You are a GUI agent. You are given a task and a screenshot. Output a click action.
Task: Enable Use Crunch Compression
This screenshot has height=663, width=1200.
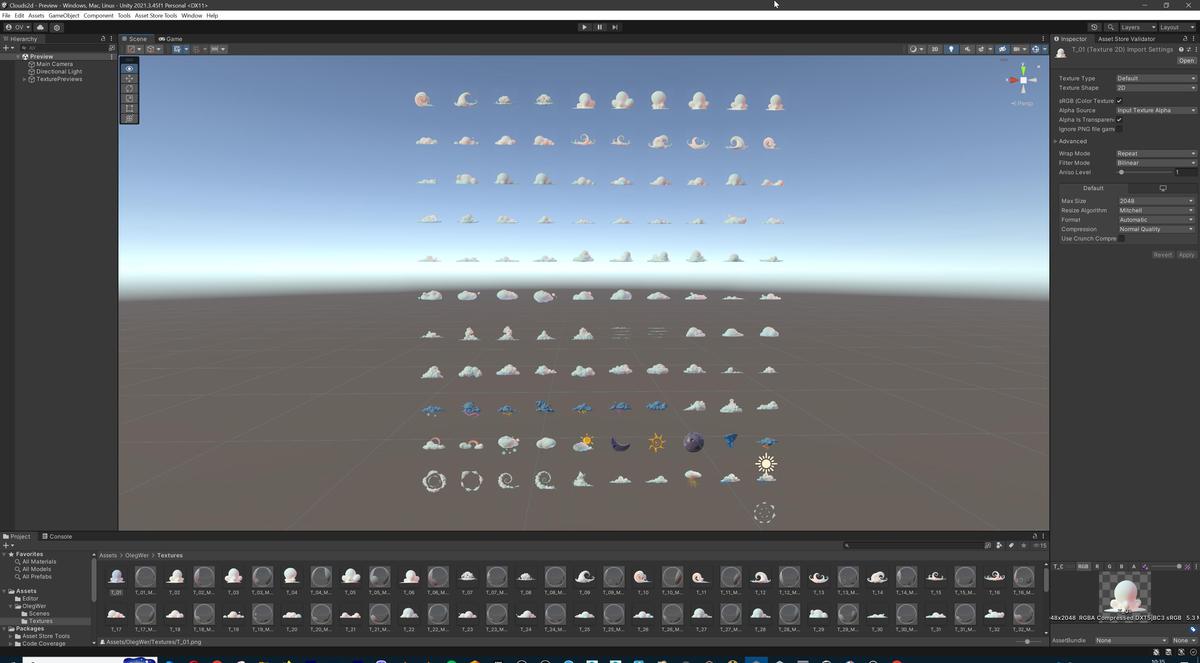(1122, 239)
